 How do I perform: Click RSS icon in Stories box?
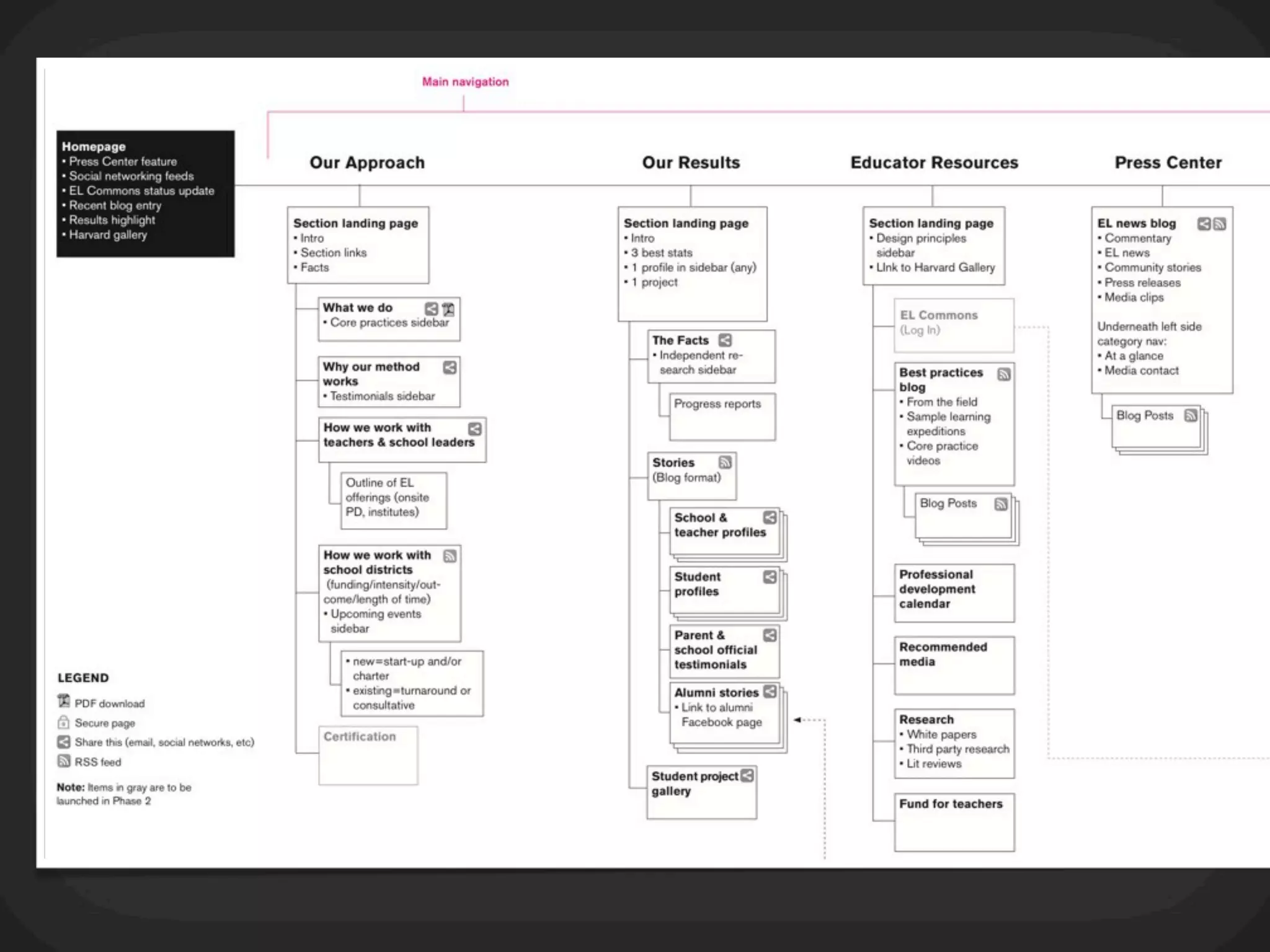(x=725, y=462)
